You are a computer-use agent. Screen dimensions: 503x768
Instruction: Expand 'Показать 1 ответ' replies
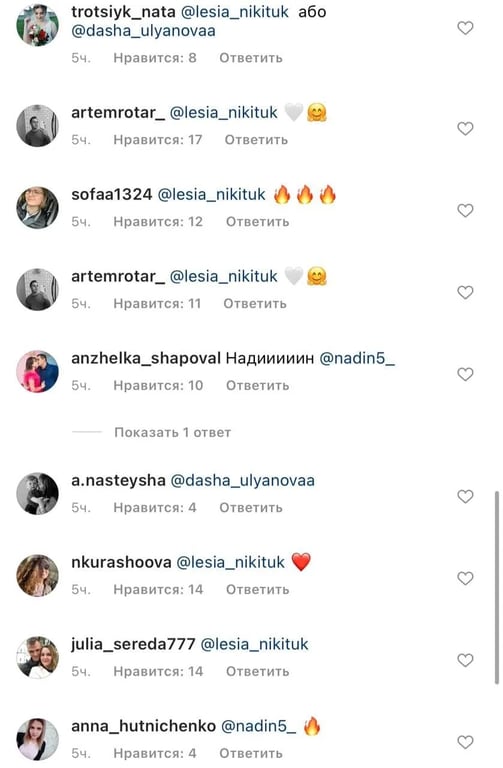[172, 432]
